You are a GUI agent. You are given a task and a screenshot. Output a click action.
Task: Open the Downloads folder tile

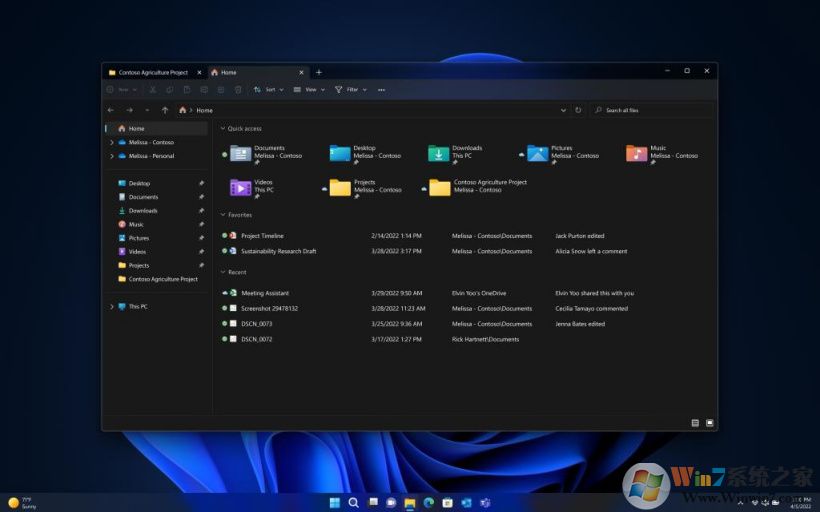tap(439, 153)
